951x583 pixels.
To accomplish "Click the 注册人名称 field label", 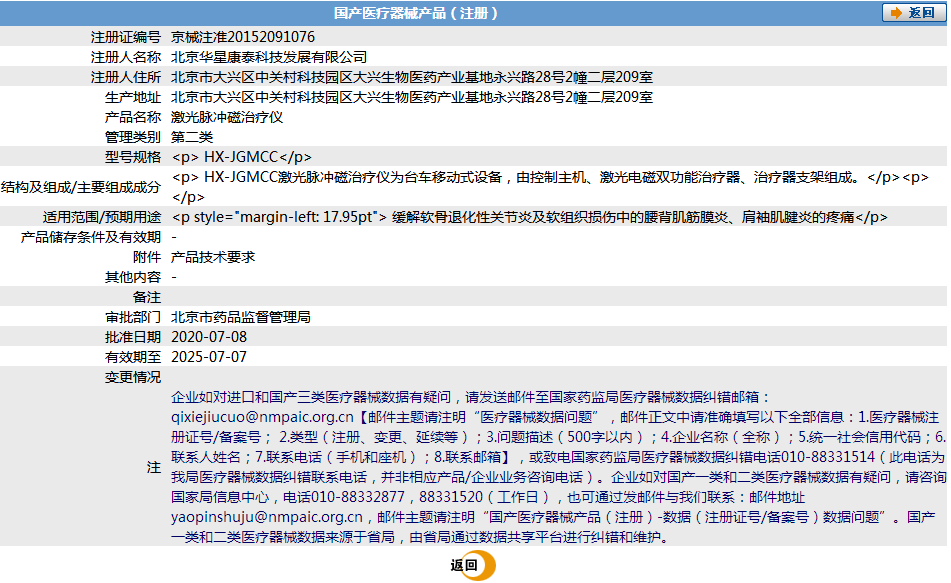I will coord(126,57).
